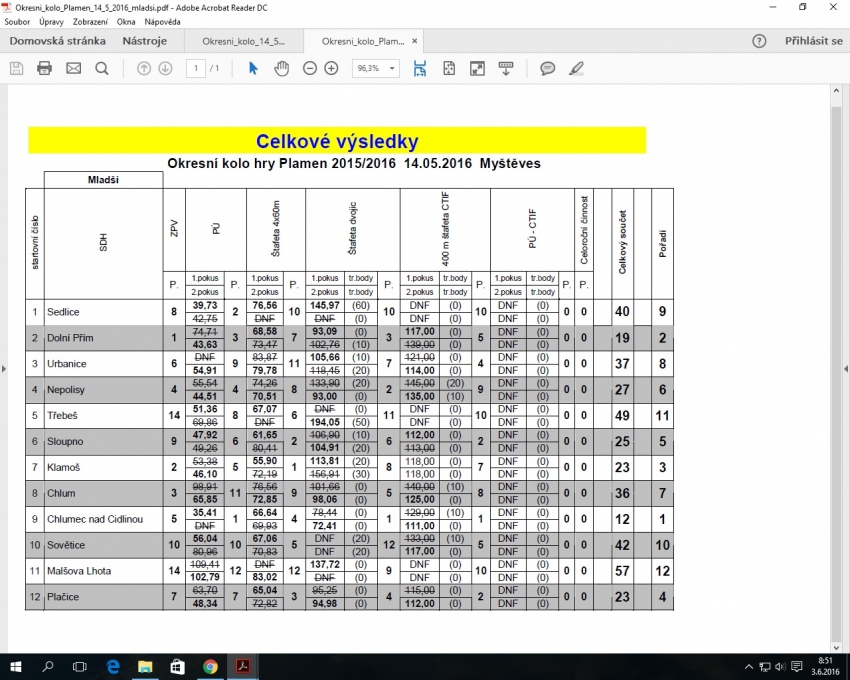Image resolution: width=850 pixels, height=680 pixels.
Task: Select the arrow selection tool
Action: (253, 68)
